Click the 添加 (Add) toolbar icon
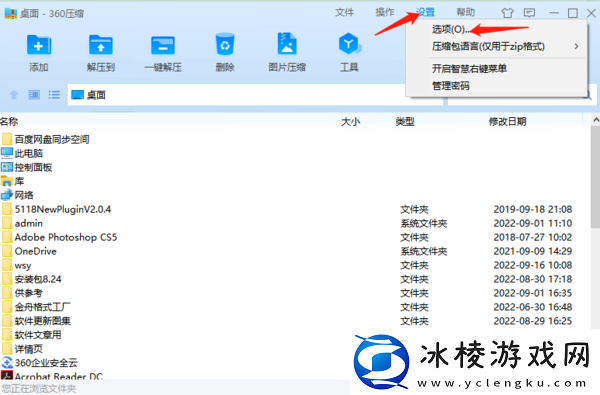Viewport: 600px width, 395px height. (39, 45)
